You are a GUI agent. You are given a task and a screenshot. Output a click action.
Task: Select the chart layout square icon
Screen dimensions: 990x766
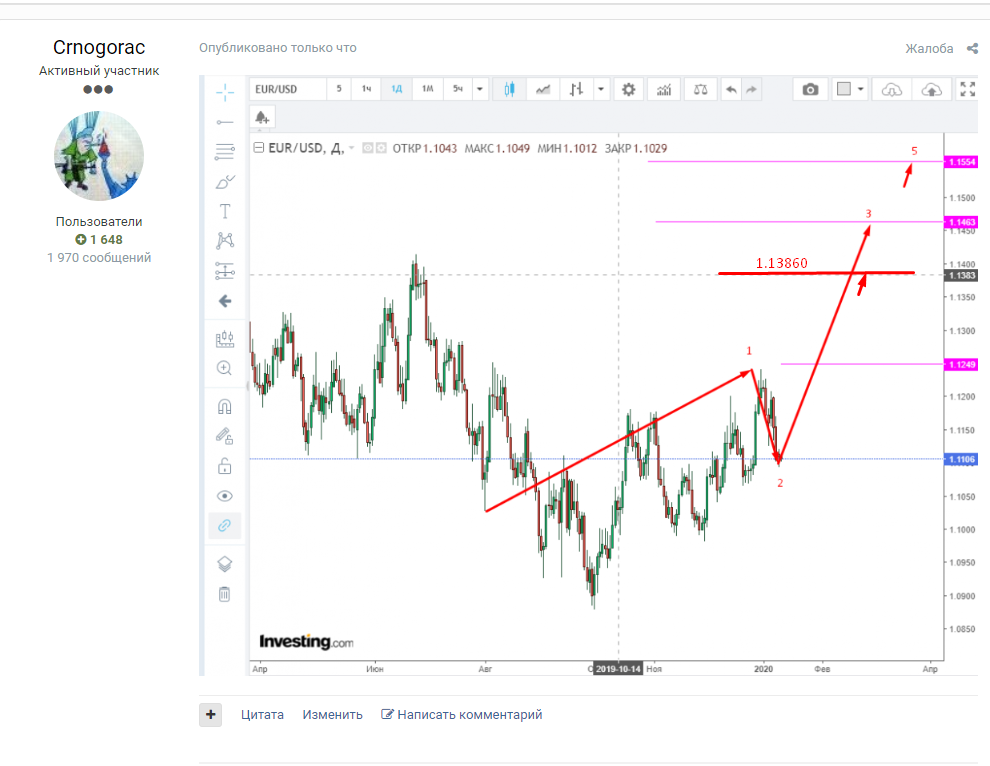tap(844, 90)
